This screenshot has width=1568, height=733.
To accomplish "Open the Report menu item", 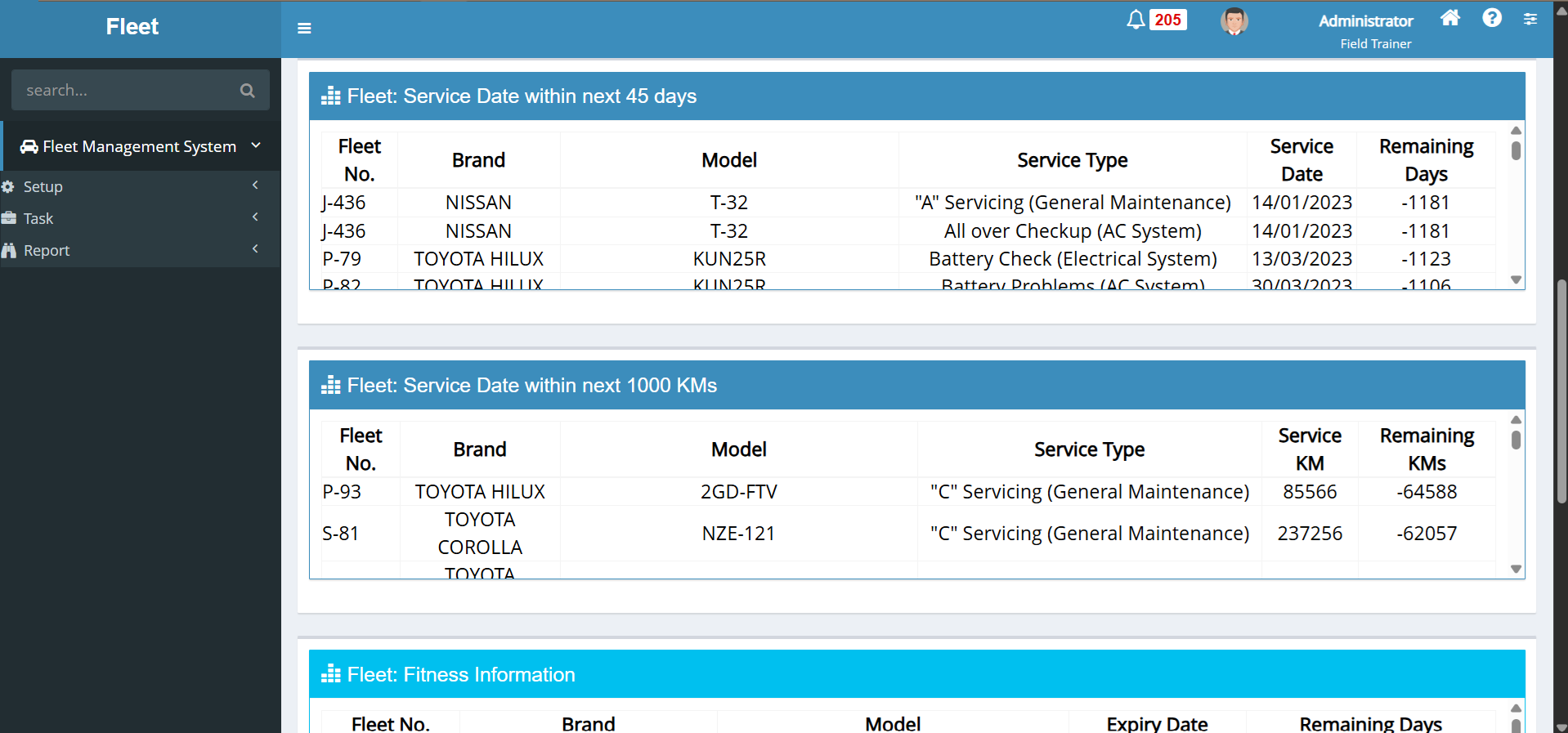I will 47,251.
